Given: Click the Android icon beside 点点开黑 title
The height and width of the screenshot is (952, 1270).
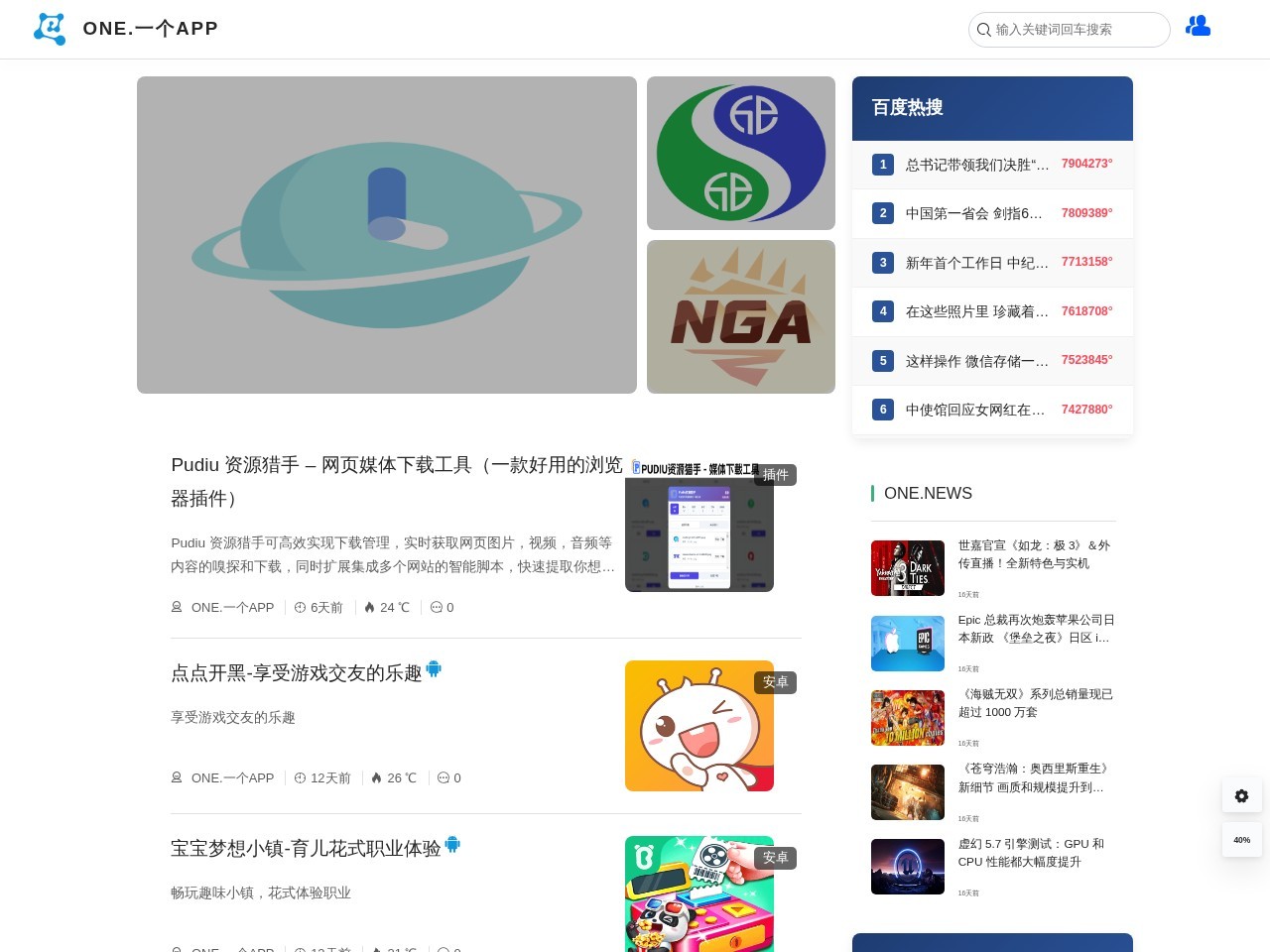Looking at the screenshot, I should 434,669.
